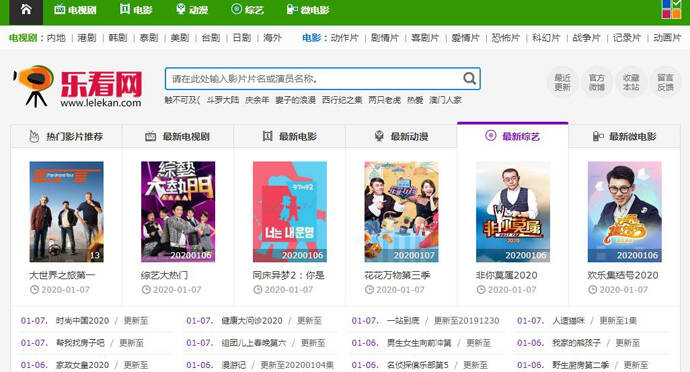Open the 电视剧 navigation menu
This screenshot has height=372, width=690.
point(75,10)
